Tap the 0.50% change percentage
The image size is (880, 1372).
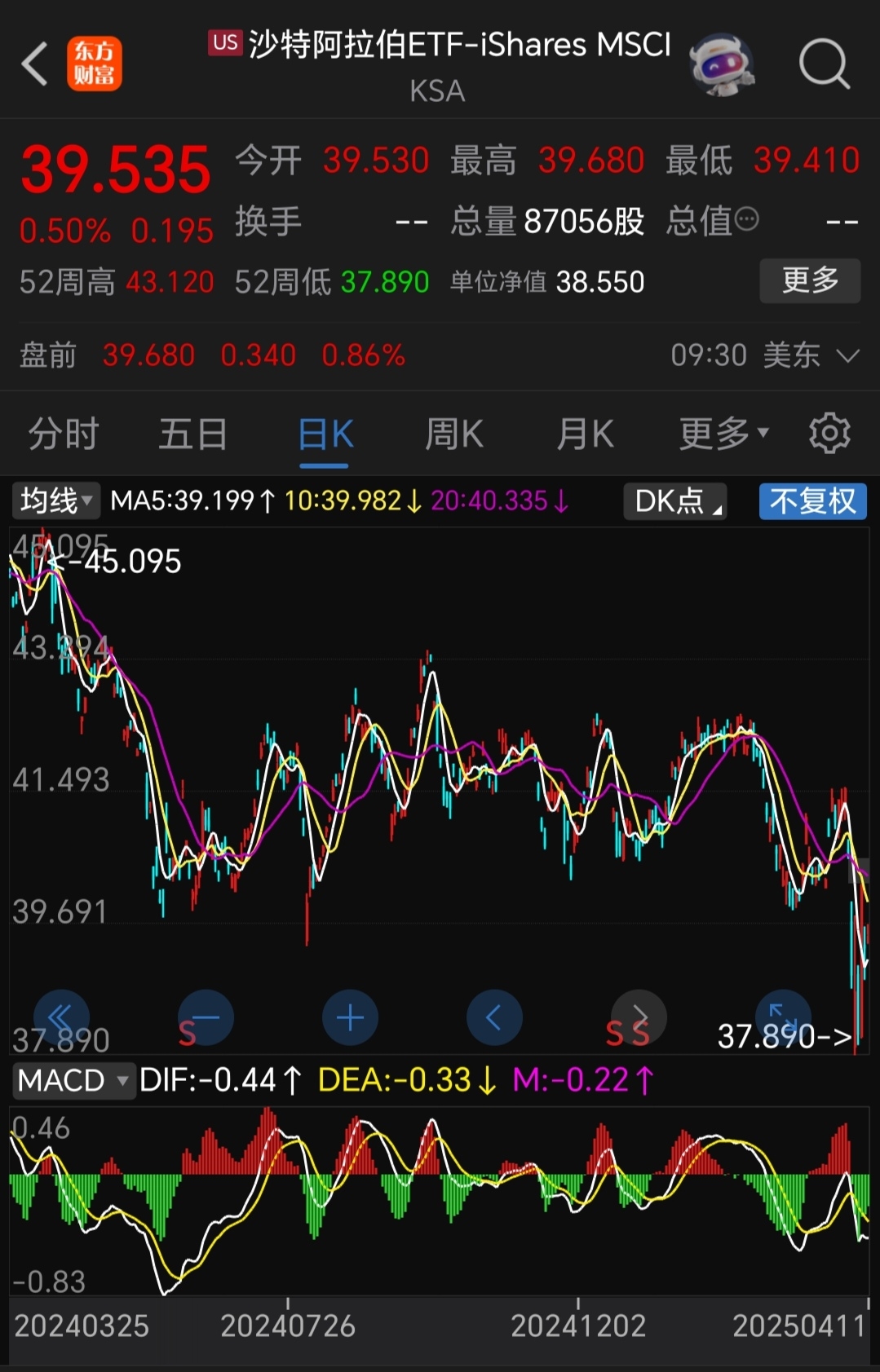pos(65,232)
